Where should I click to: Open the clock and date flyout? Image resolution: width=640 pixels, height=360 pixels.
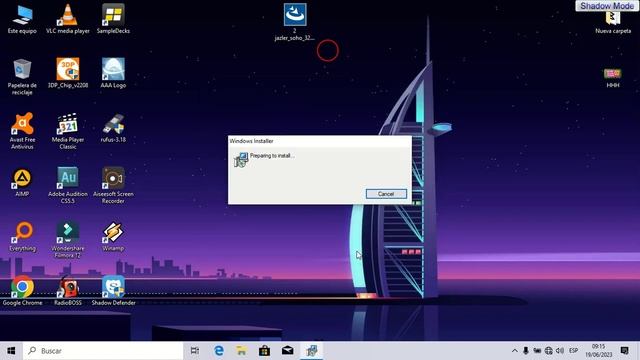point(598,351)
